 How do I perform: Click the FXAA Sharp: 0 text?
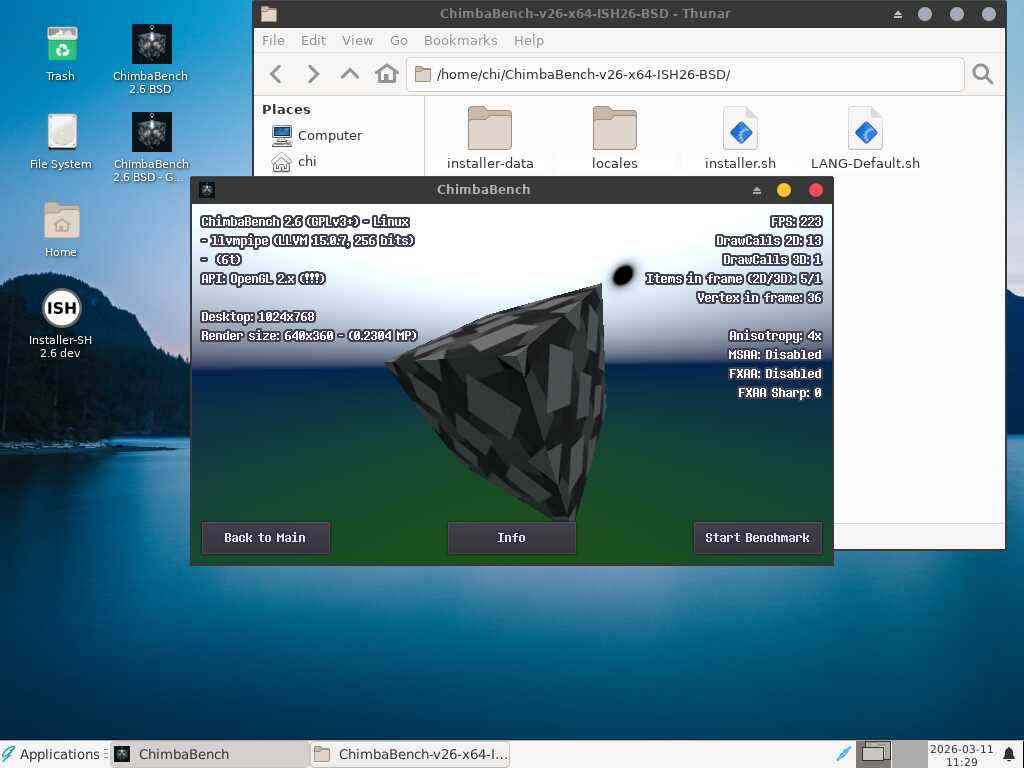tap(780, 392)
